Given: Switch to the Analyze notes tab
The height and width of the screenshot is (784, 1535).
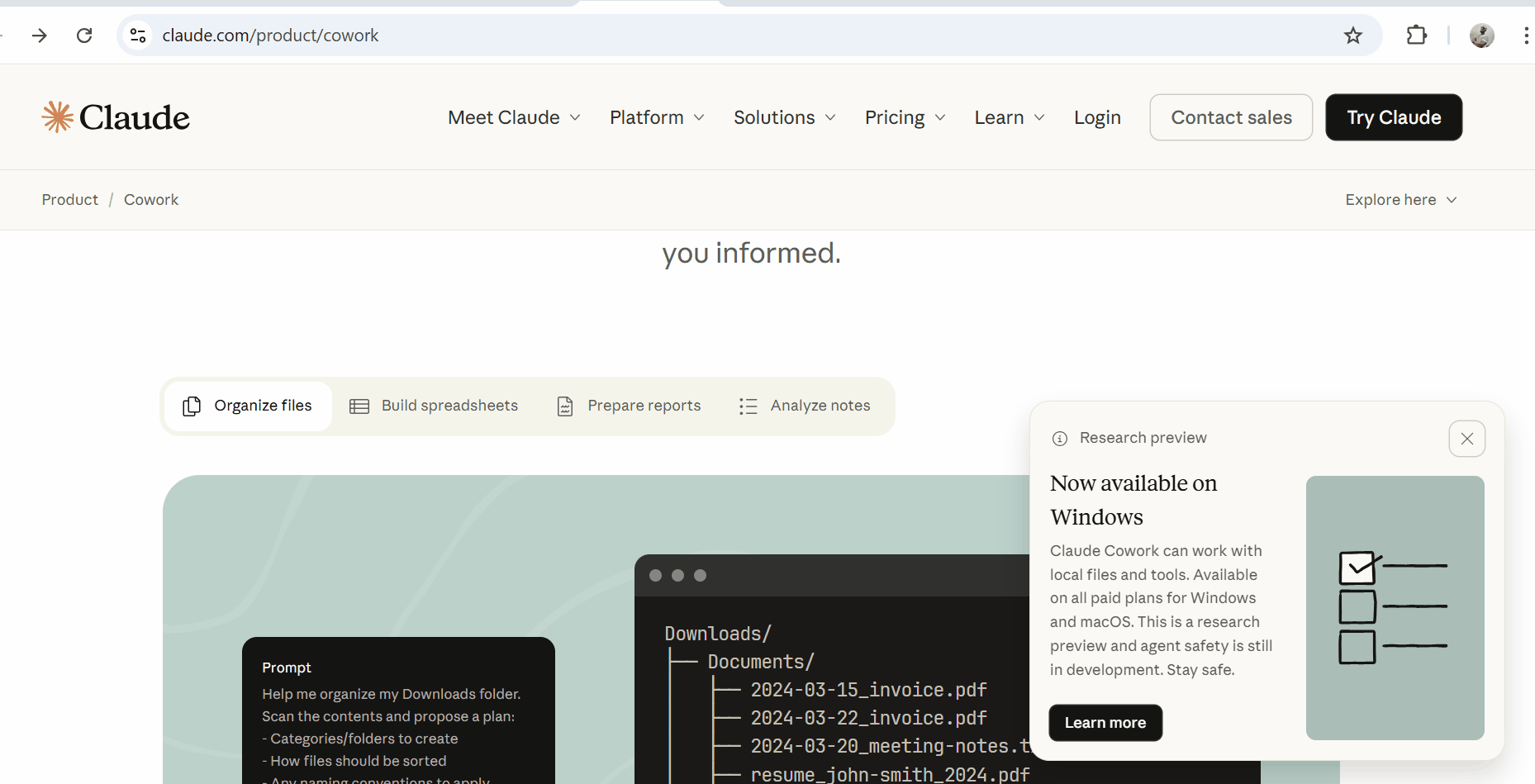Looking at the screenshot, I should [x=805, y=406].
